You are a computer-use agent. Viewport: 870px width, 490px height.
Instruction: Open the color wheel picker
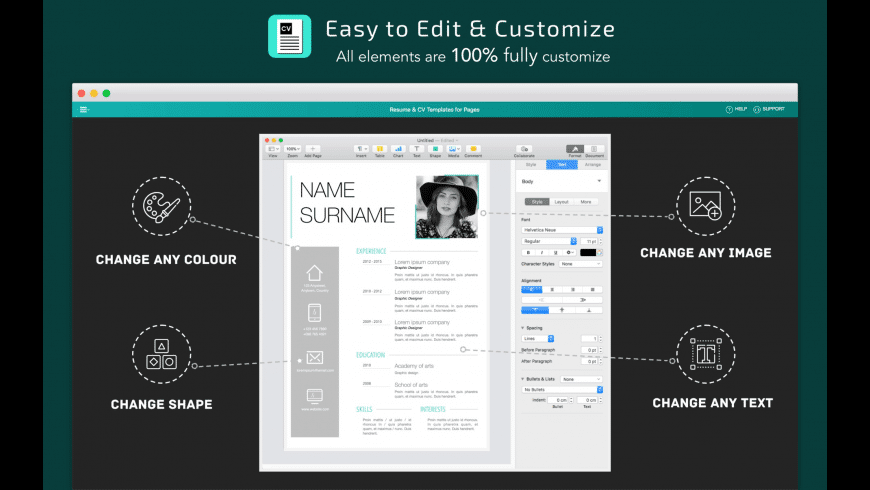[600, 252]
